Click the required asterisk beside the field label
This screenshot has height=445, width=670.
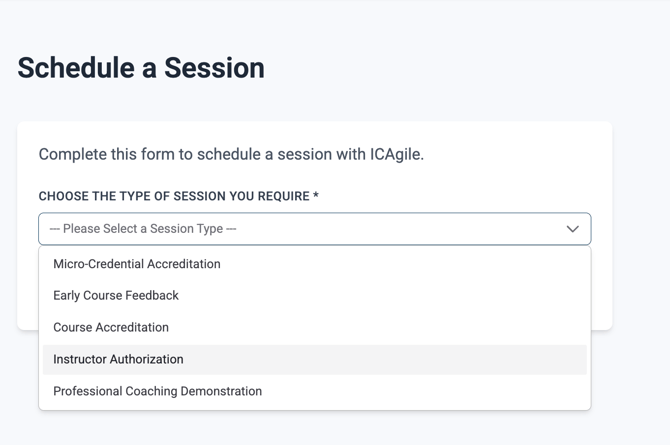(316, 196)
